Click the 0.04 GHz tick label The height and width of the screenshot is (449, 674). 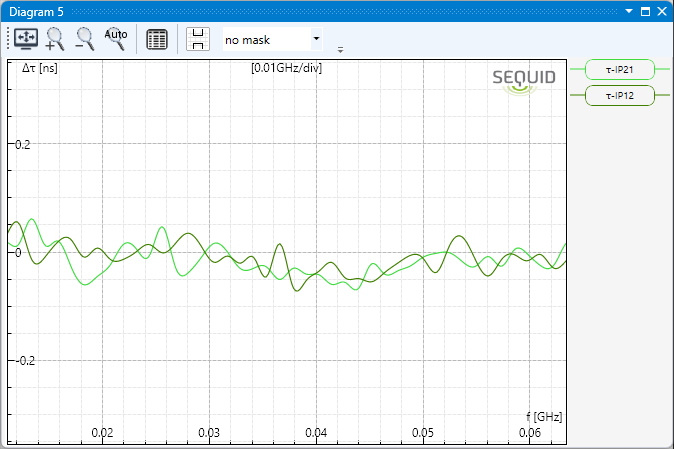(316, 433)
